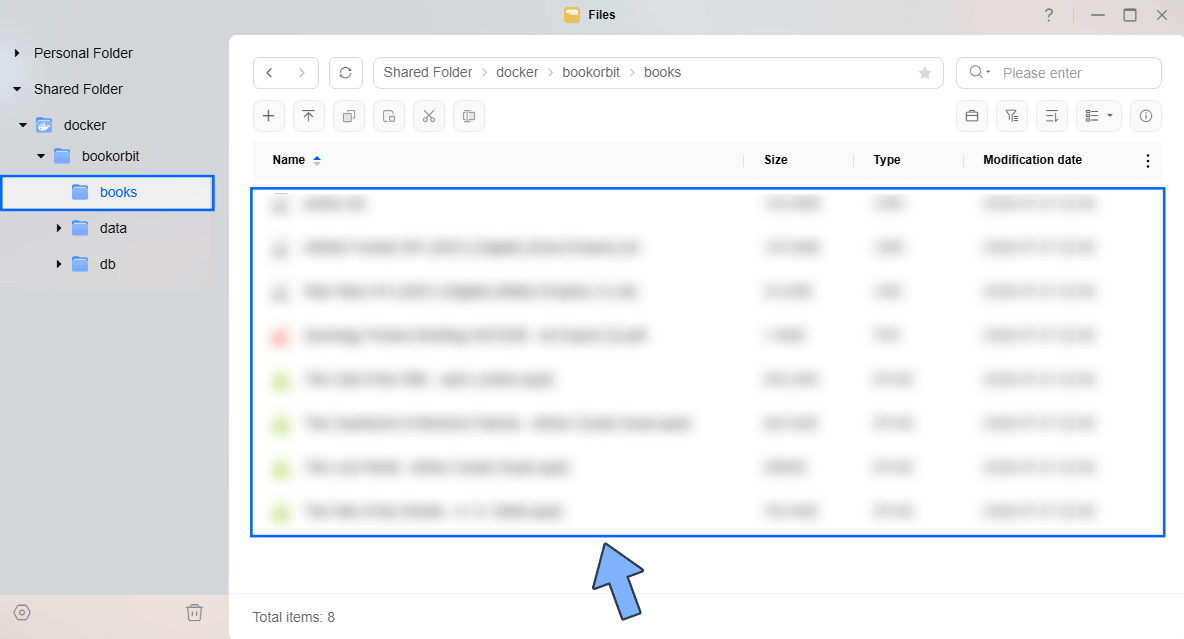The height and width of the screenshot is (639, 1184).
Task: Select the bookorbit folder in tree
Action: (x=110, y=156)
